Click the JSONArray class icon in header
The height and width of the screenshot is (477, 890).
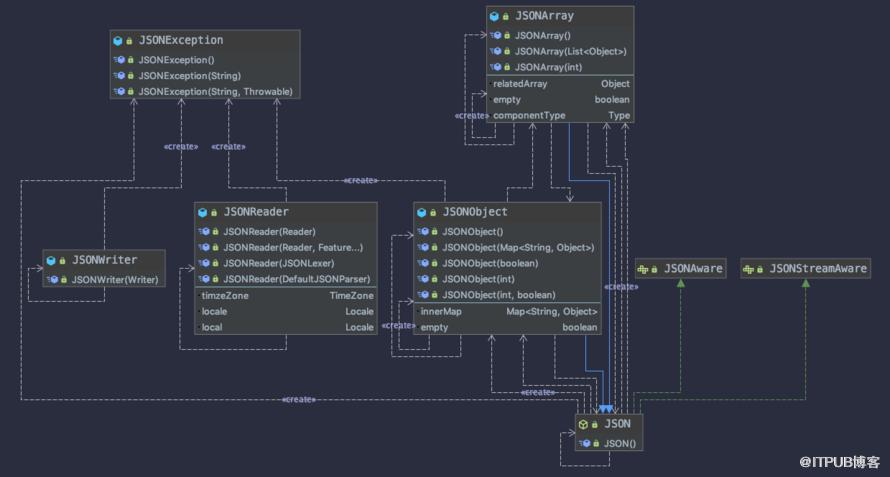point(494,16)
